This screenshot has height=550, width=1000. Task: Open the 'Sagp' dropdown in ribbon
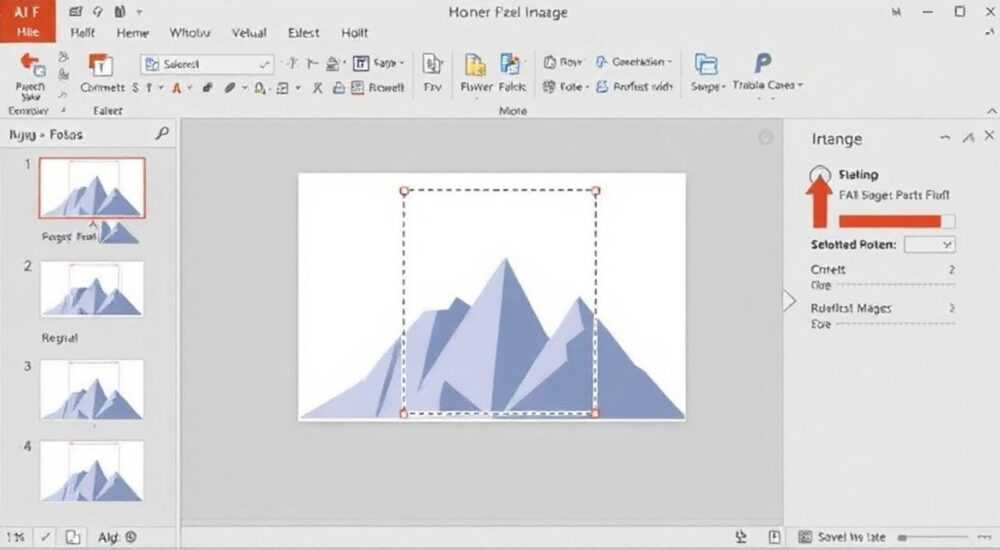click(x=402, y=63)
